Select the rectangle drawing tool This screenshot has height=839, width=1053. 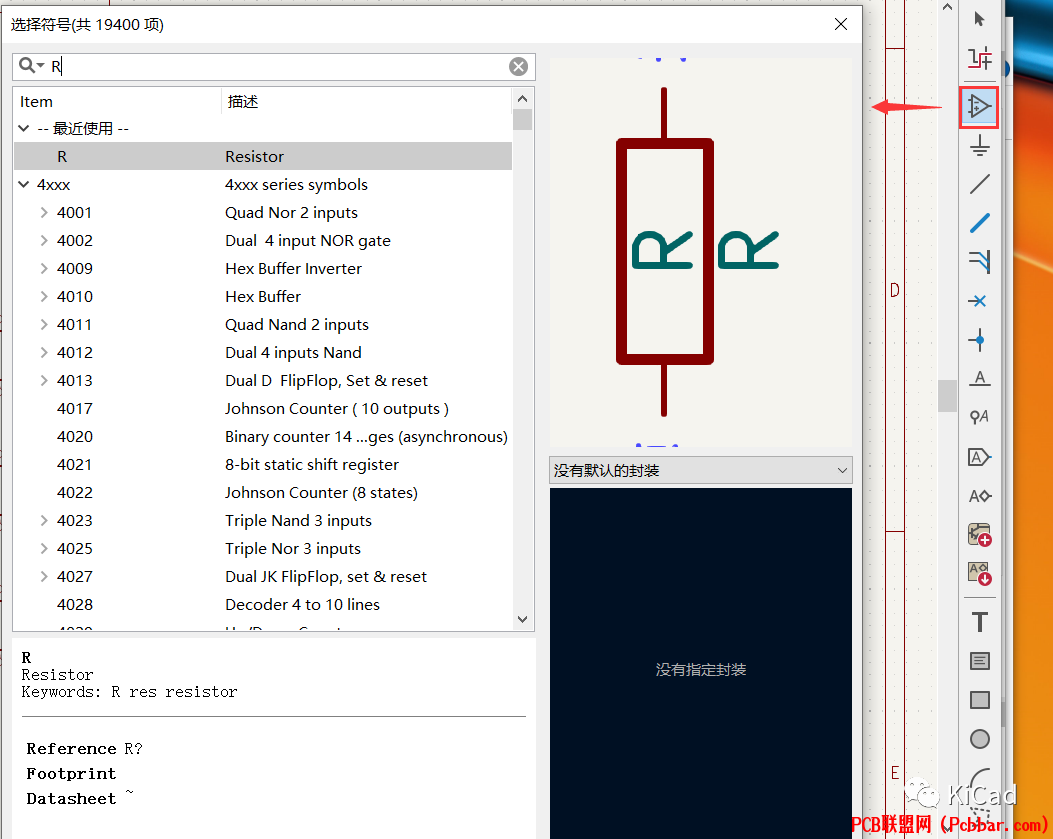point(979,700)
